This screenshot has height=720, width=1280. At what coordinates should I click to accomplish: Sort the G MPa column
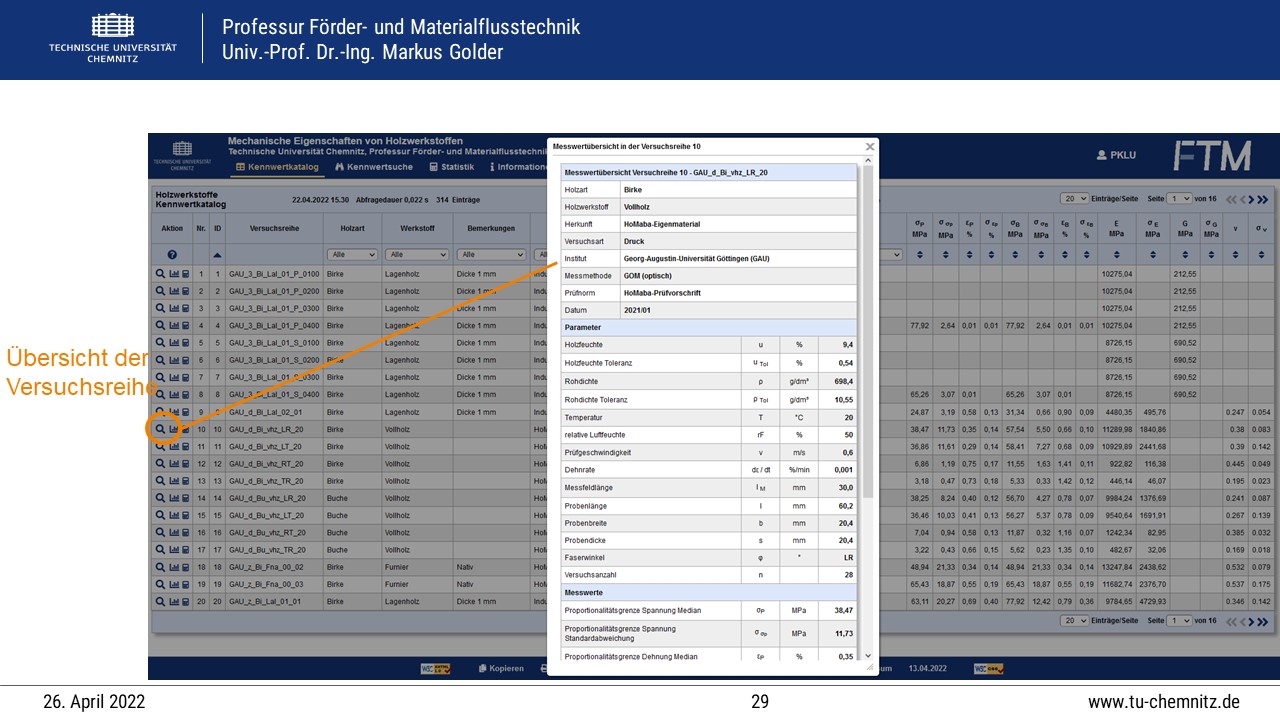pyautogui.click(x=1185, y=255)
